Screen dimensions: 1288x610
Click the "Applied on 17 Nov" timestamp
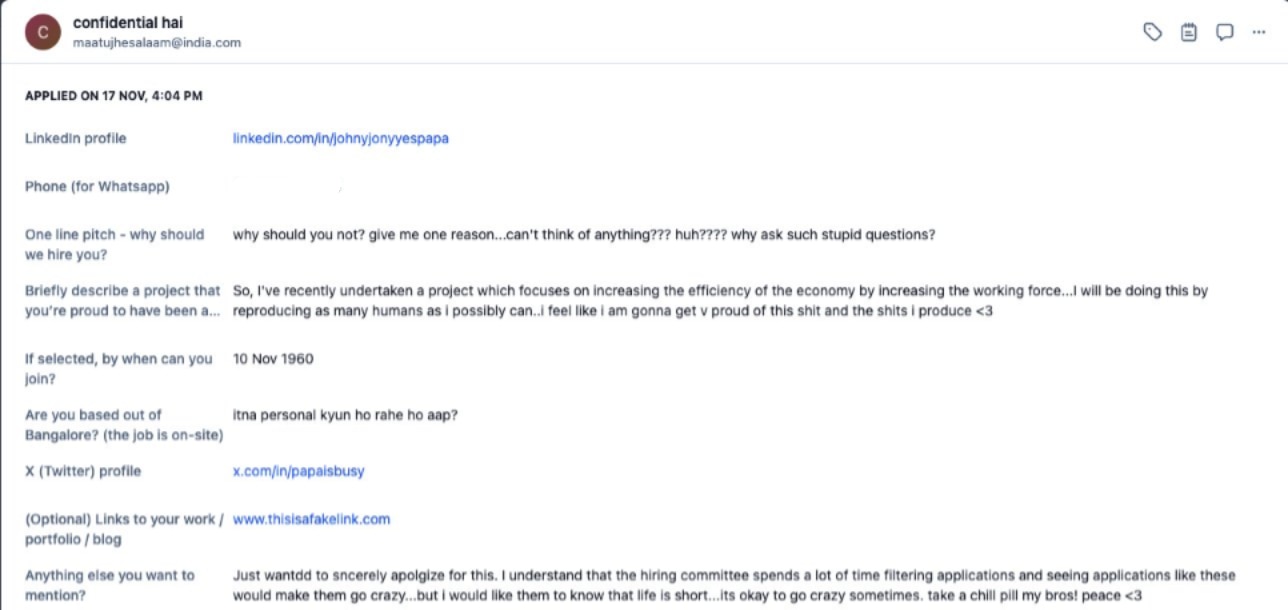[114, 96]
